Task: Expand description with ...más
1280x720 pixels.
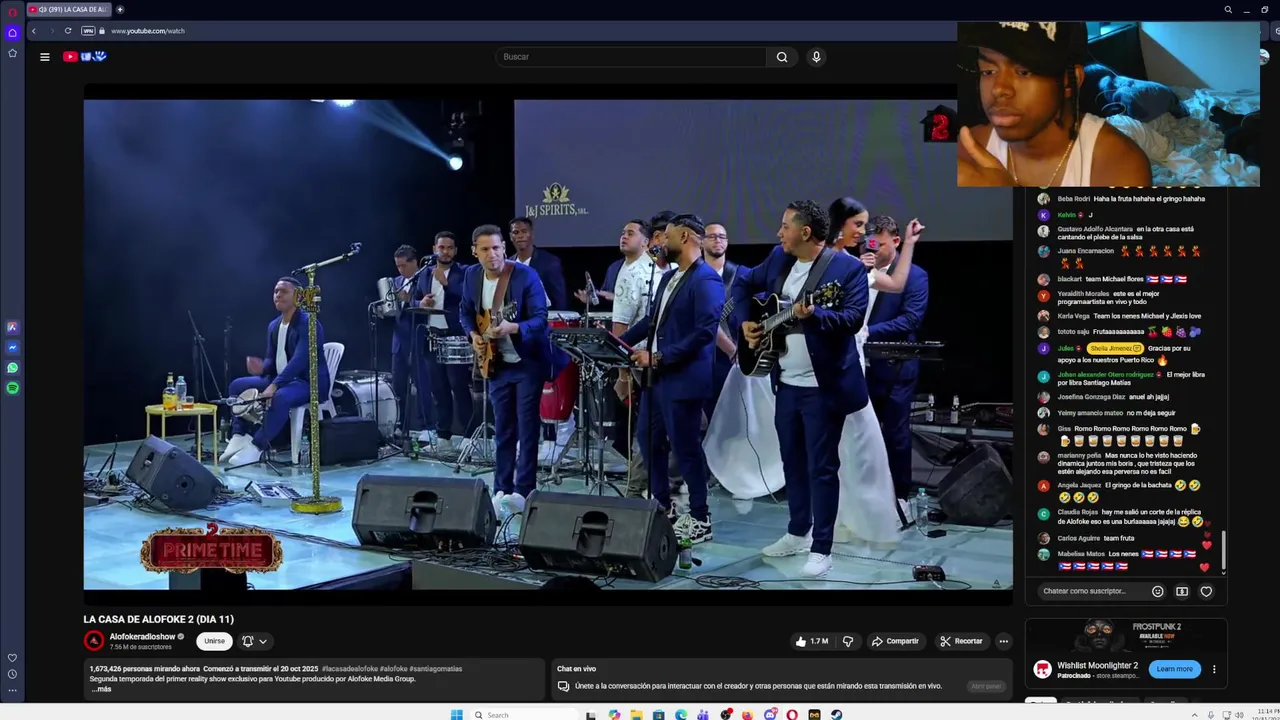Action: point(101,689)
